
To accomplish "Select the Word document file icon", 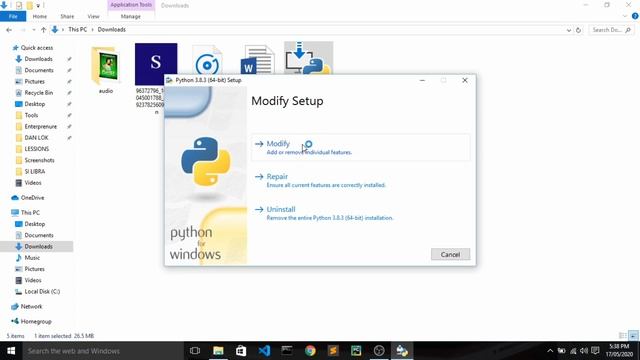I will pos(257,60).
